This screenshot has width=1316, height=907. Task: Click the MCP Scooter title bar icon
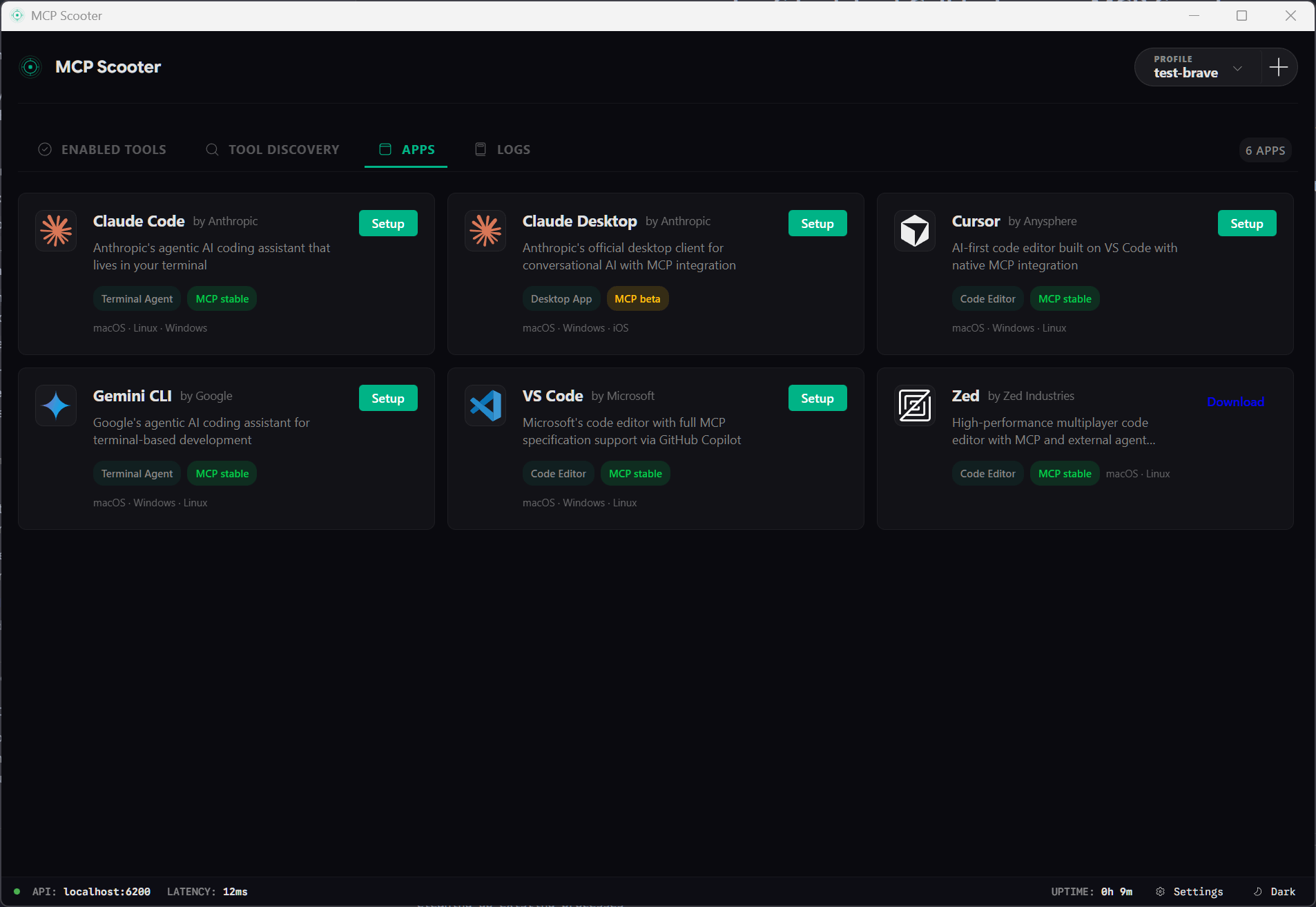tap(17, 15)
